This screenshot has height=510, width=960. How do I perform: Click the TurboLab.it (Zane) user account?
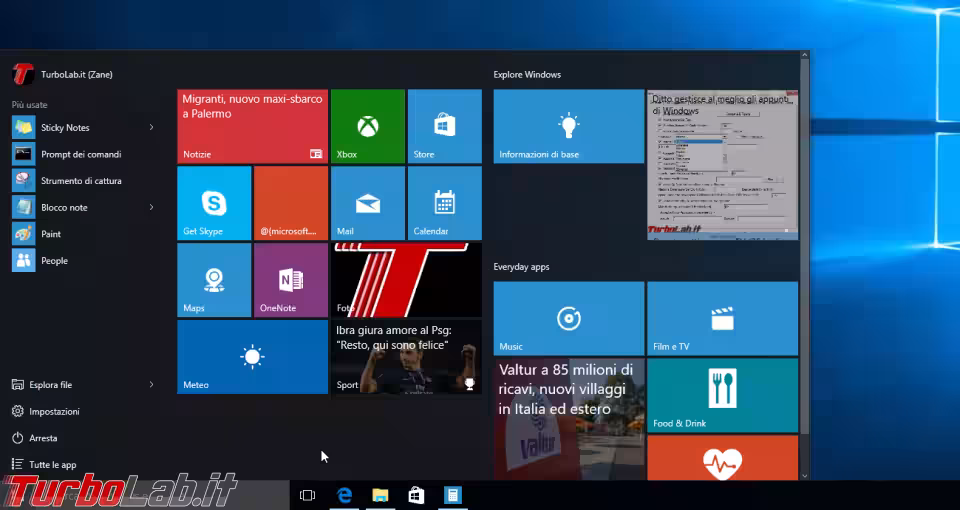point(62,74)
